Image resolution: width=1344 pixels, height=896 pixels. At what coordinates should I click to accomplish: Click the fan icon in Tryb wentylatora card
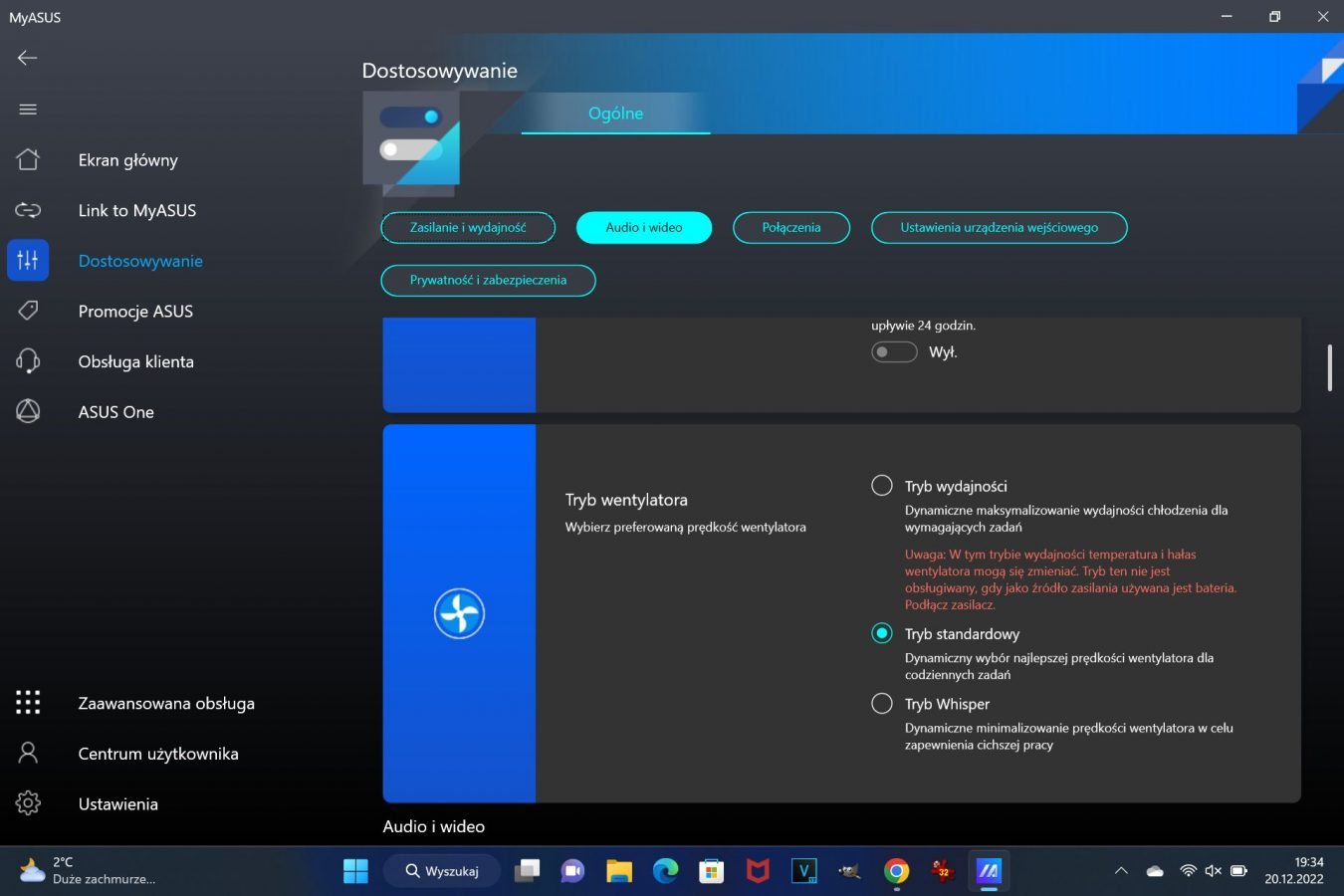pyautogui.click(x=459, y=613)
